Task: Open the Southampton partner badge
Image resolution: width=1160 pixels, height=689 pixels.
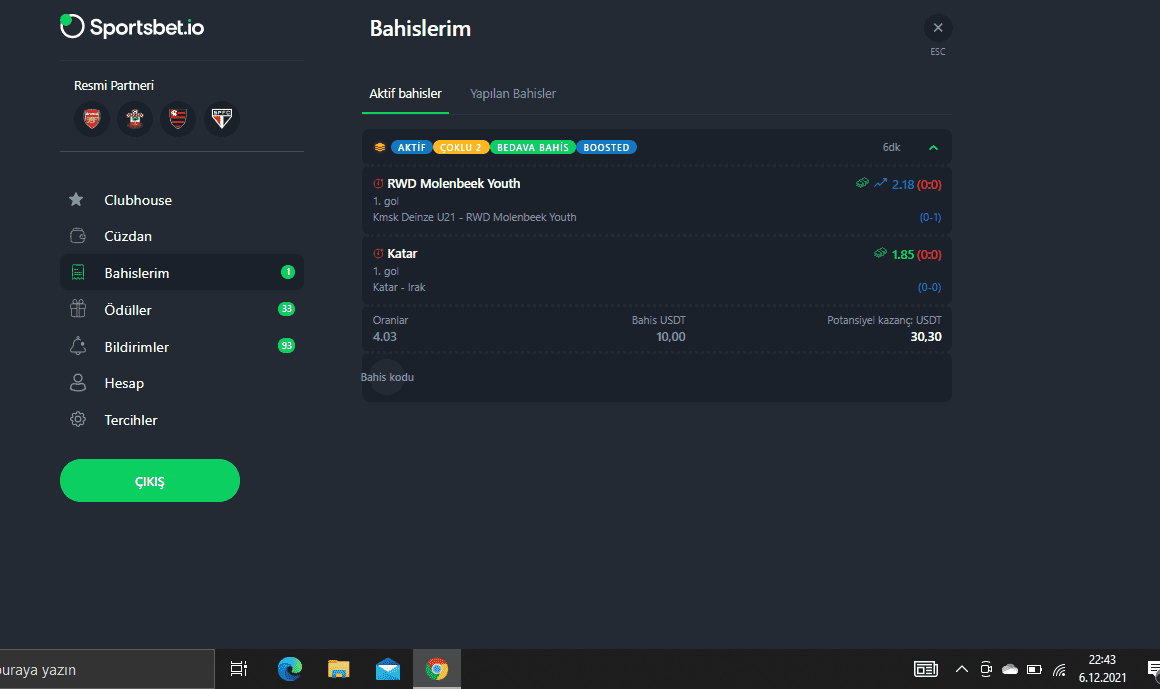Action: tap(135, 118)
